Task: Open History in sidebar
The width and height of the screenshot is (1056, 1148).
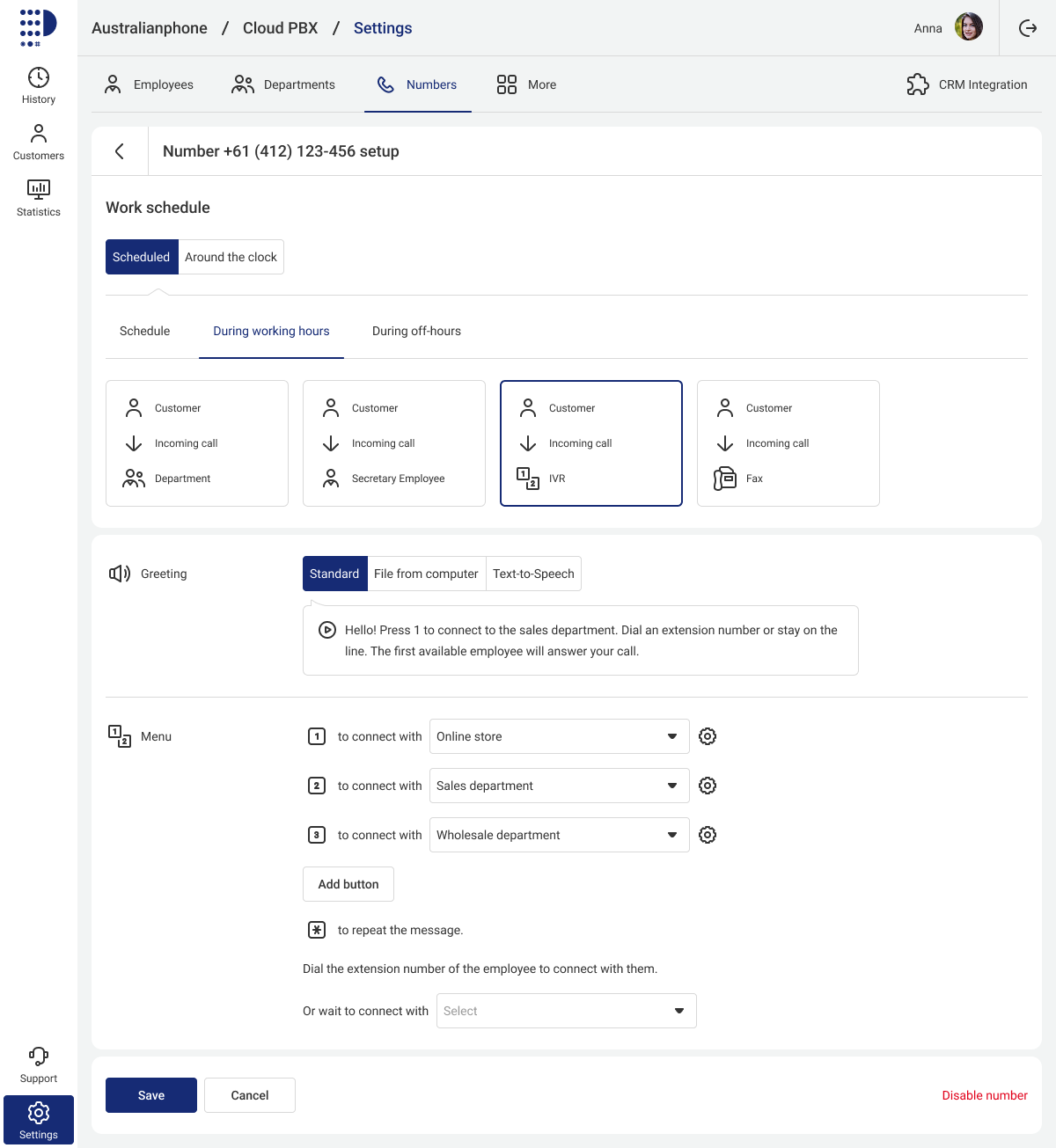Action: click(39, 86)
